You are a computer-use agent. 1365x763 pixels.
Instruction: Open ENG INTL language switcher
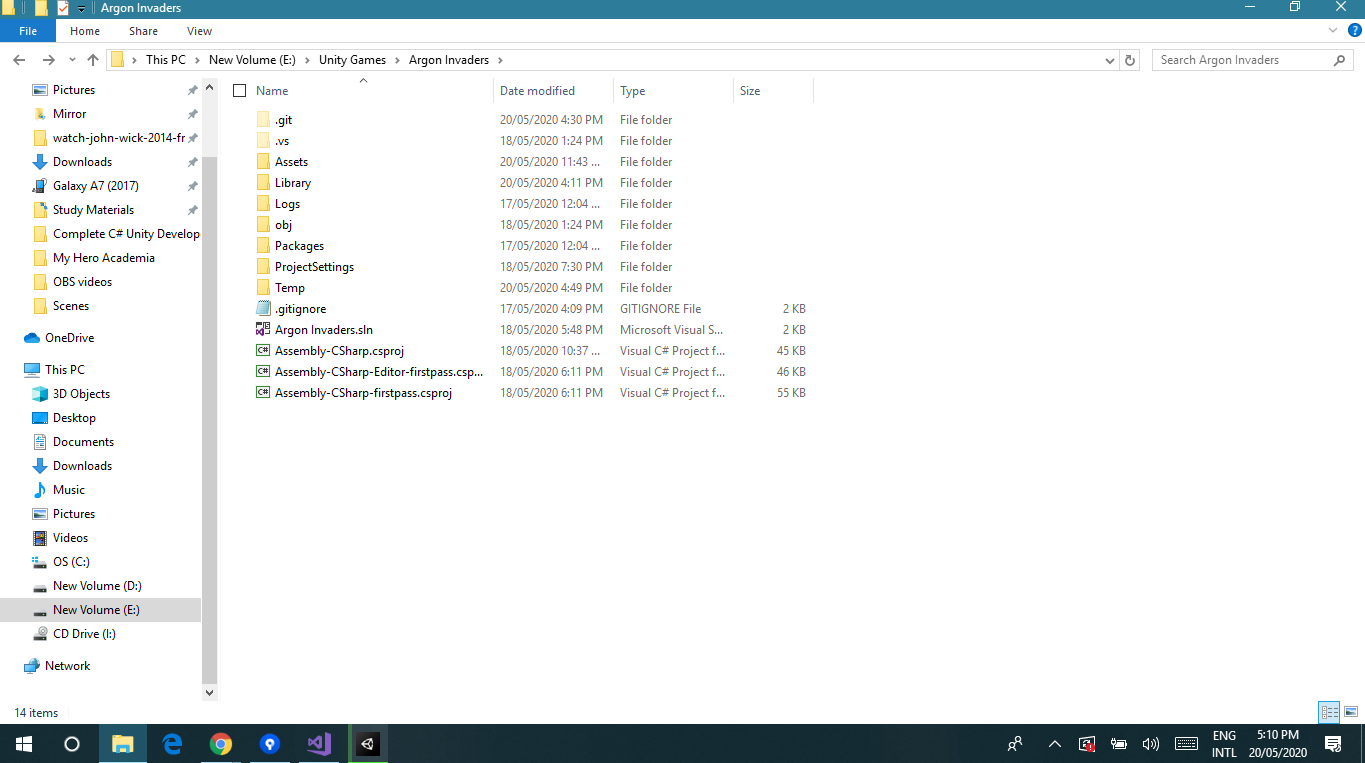(1224, 744)
